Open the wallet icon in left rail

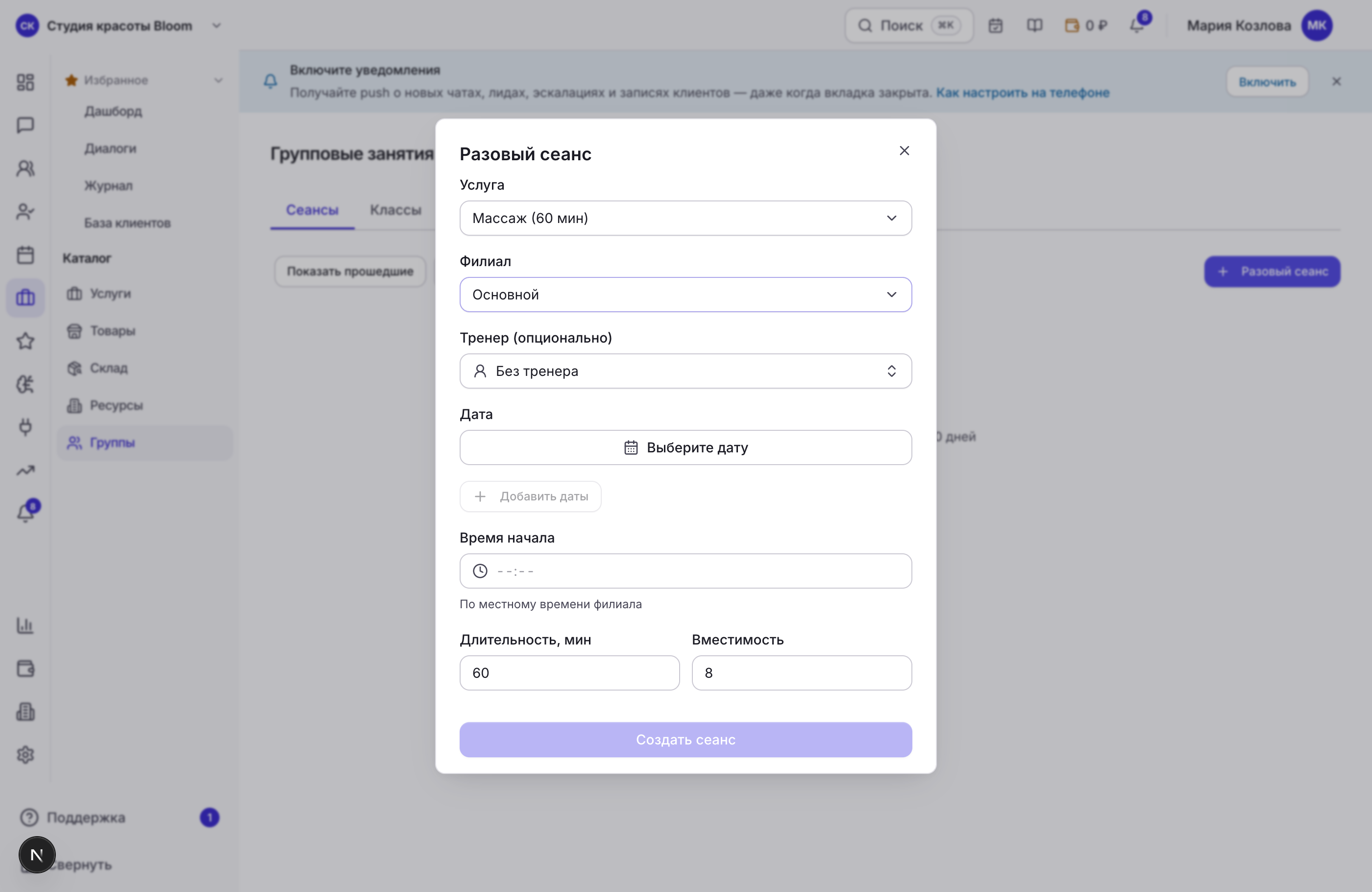tap(25, 669)
